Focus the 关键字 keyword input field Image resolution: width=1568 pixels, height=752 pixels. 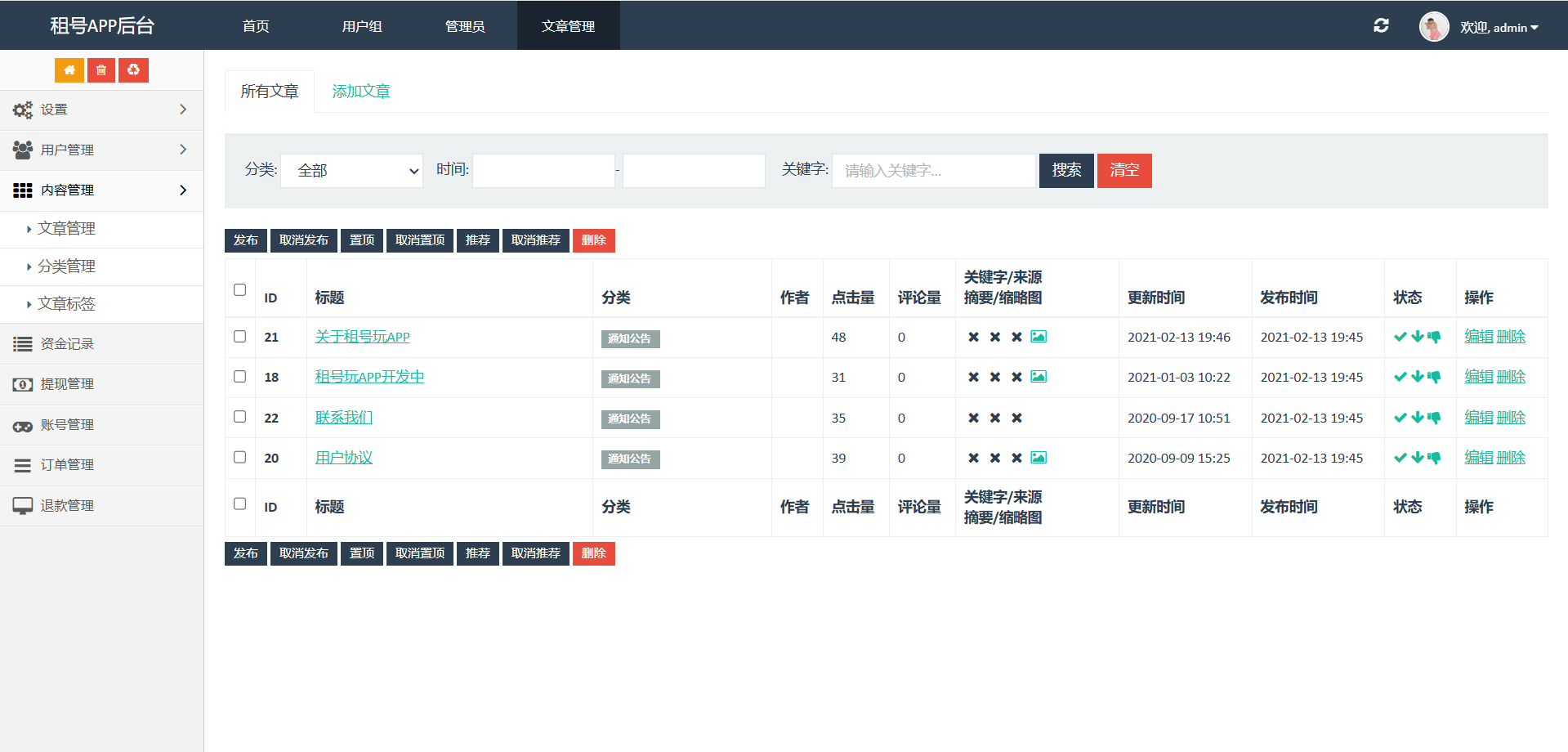(933, 171)
